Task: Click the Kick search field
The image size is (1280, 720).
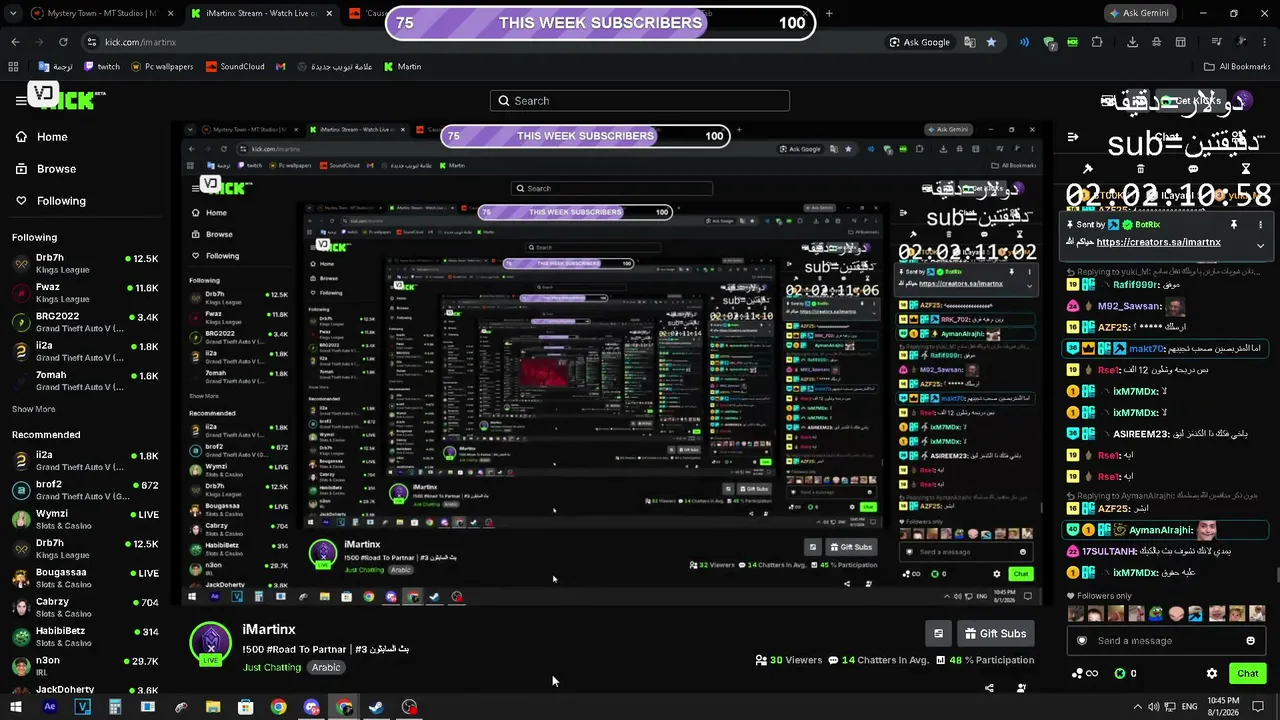Action: point(640,101)
